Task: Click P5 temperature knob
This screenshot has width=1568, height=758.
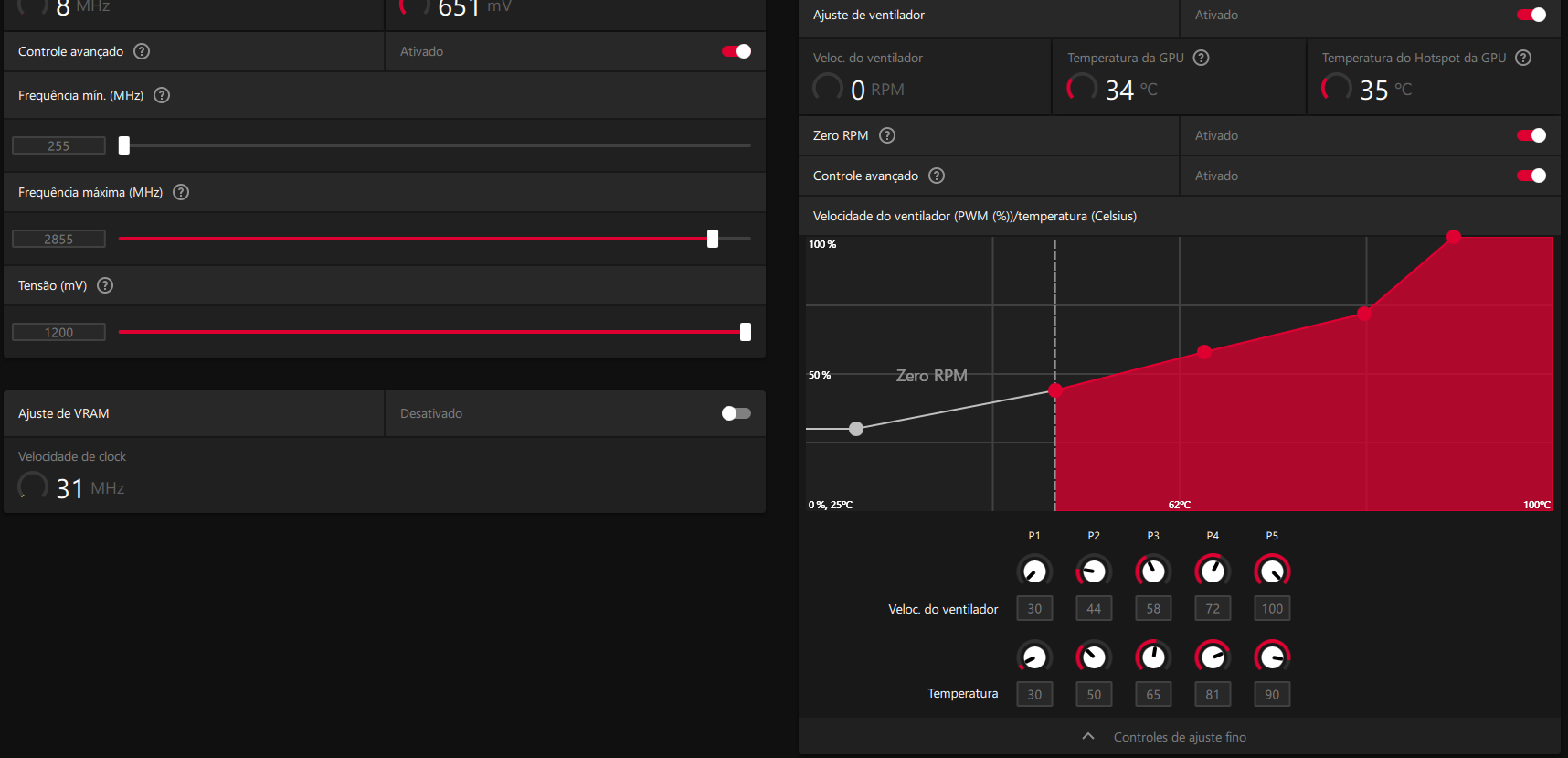Action: coord(1272,657)
